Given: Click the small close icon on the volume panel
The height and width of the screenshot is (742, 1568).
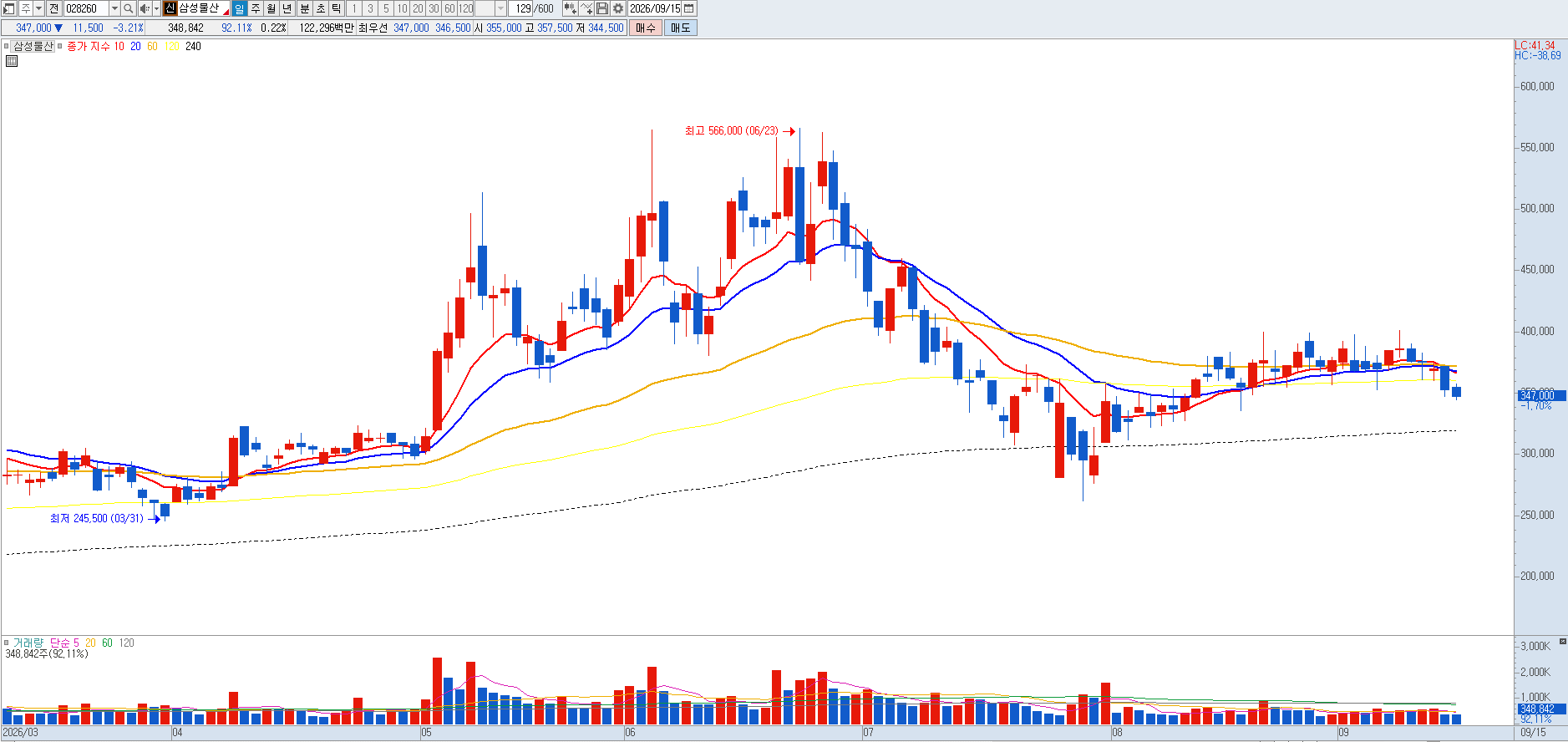Looking at the screenshot, I should click(1562, 642).
